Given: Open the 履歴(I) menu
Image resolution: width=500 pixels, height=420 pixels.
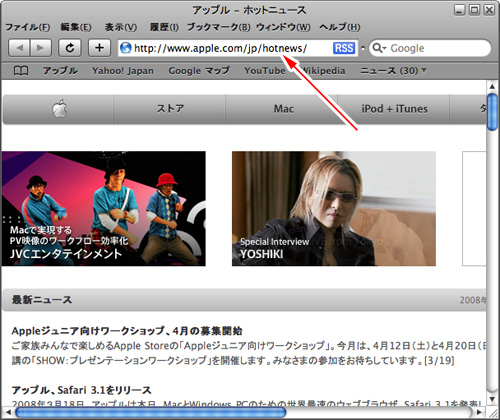Looking at the screenshot, I should point(164,27).
